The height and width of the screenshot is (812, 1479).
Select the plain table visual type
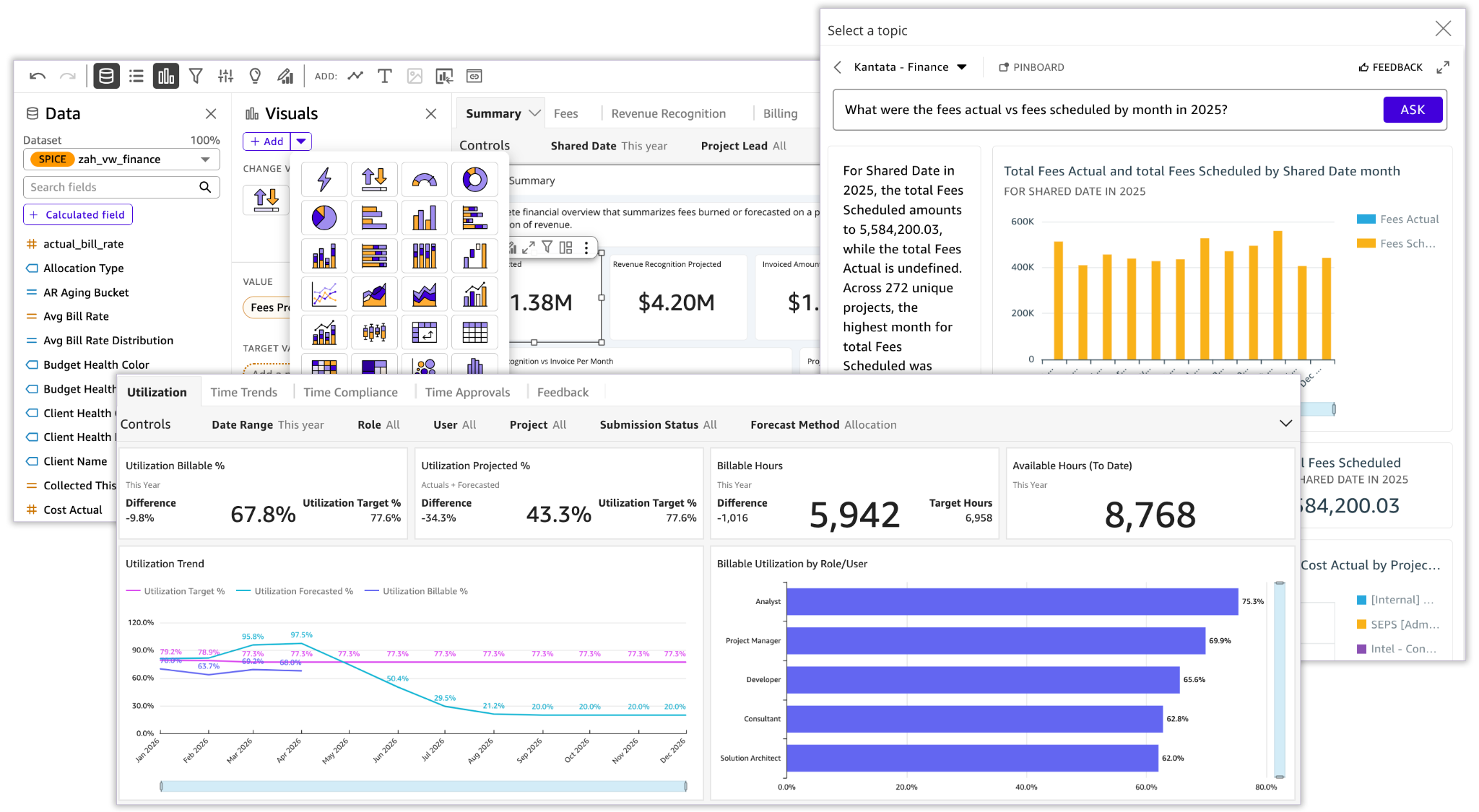[474, 332]
